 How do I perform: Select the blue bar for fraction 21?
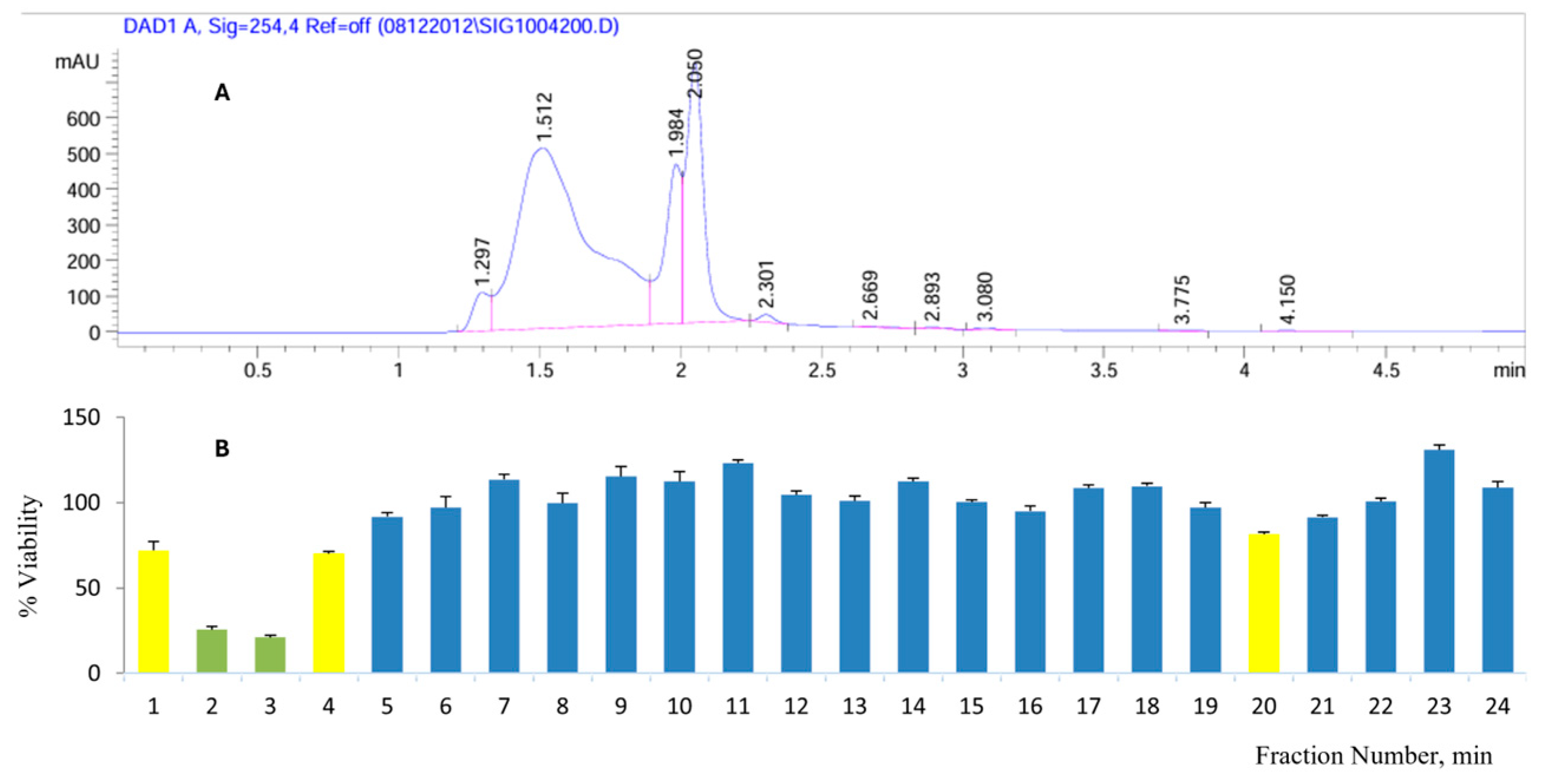coord(1323,595)
